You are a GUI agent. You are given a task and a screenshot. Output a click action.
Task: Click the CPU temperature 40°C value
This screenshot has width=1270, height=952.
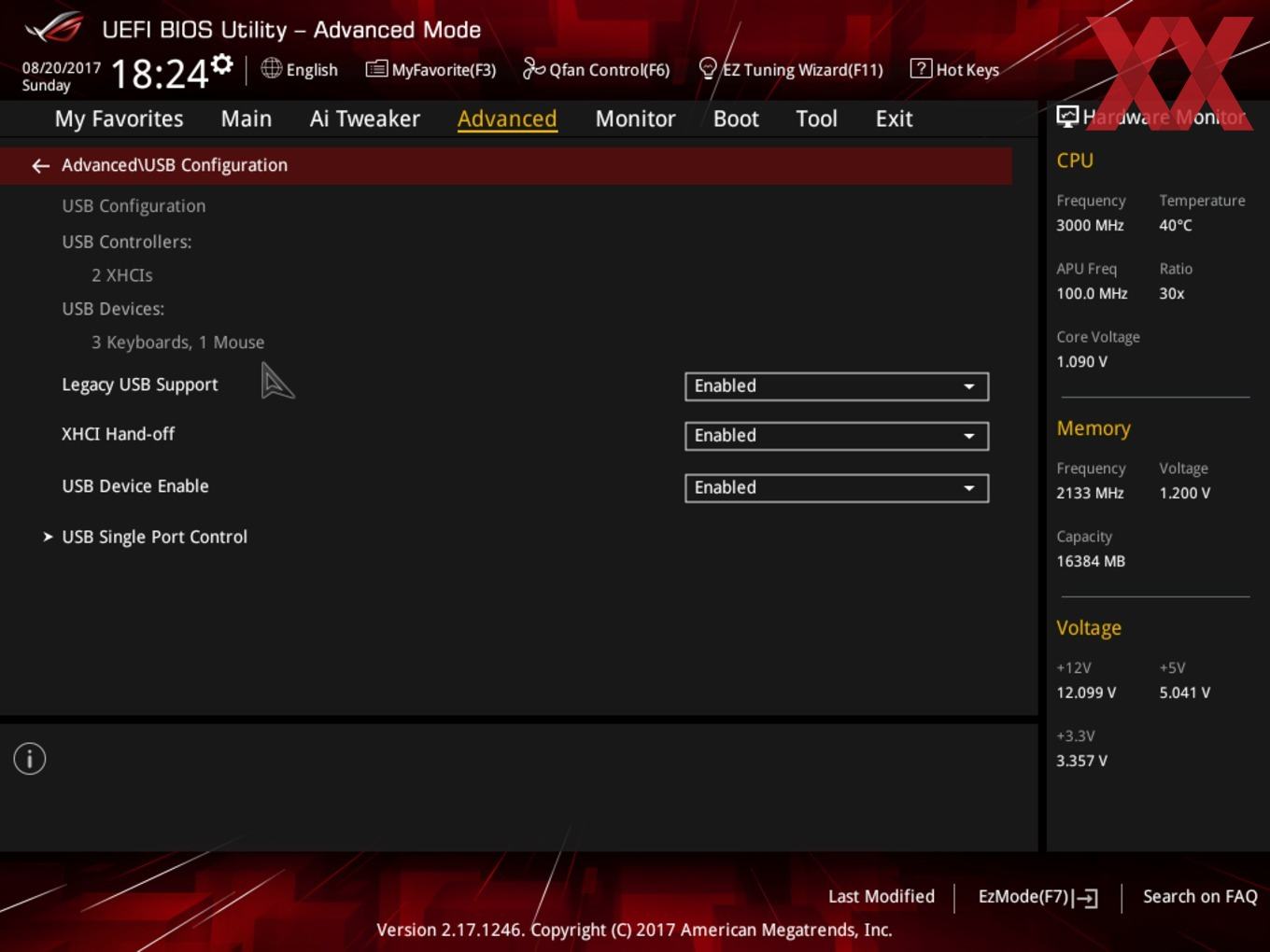click(x=1176, y=226)
